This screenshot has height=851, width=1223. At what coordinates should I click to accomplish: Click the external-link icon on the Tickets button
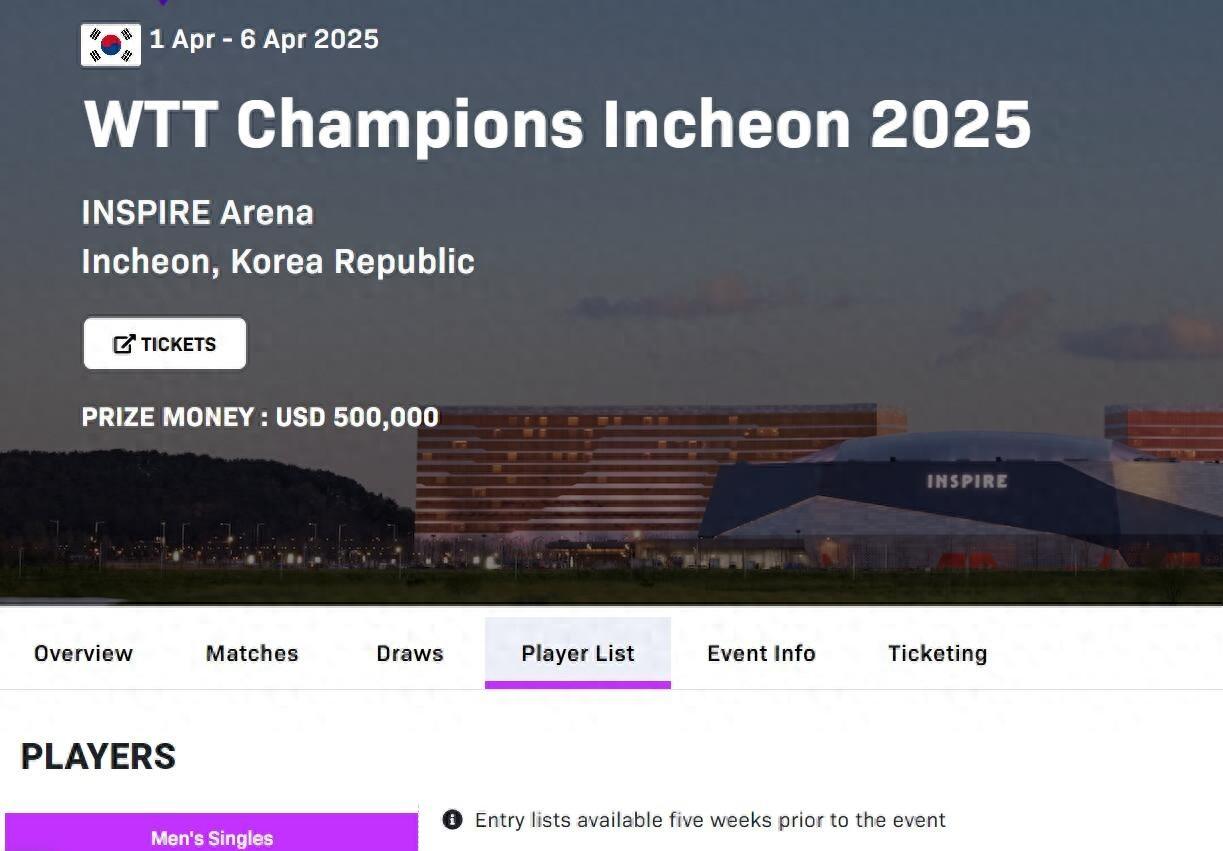[124, 344]
